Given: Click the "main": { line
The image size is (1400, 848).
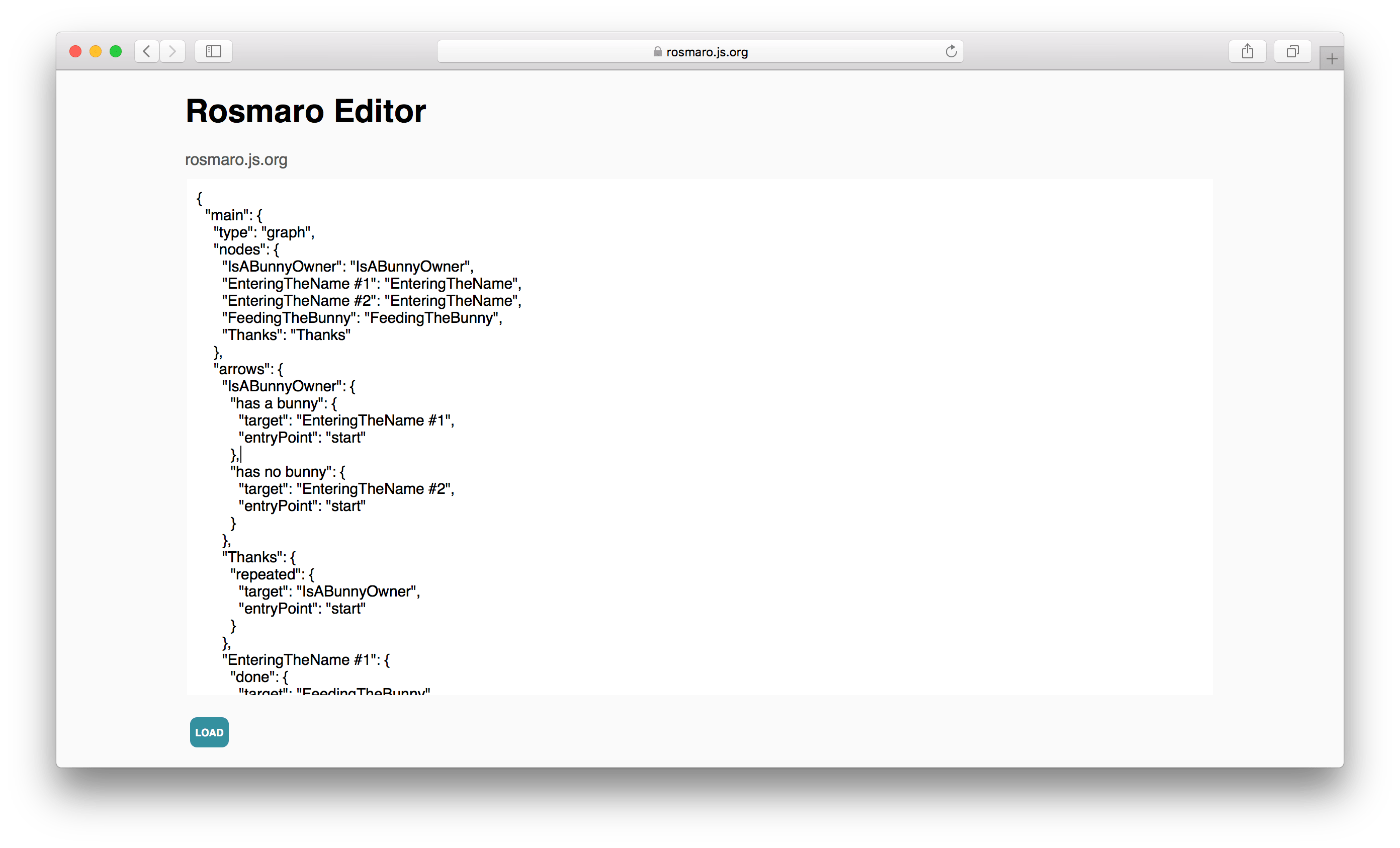Looking at the screenshot, I should (233, 215).
